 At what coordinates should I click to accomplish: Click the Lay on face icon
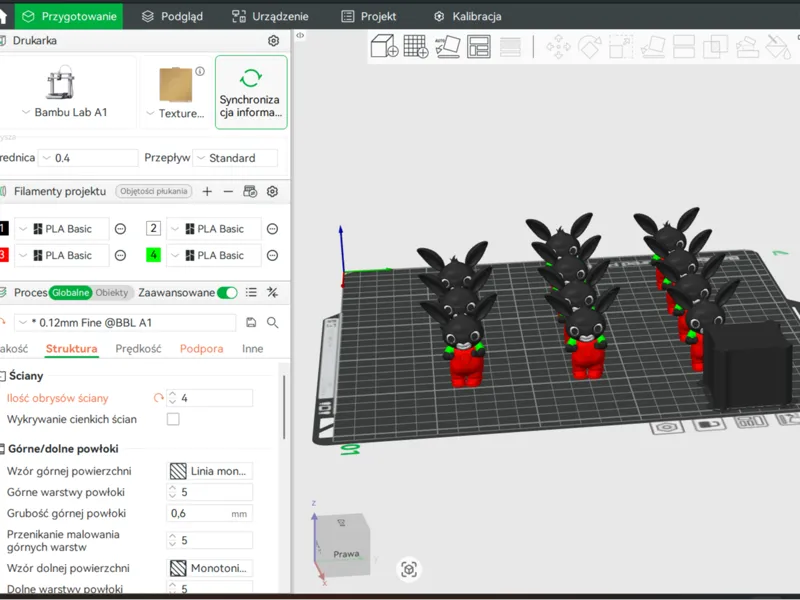point(653,47)
